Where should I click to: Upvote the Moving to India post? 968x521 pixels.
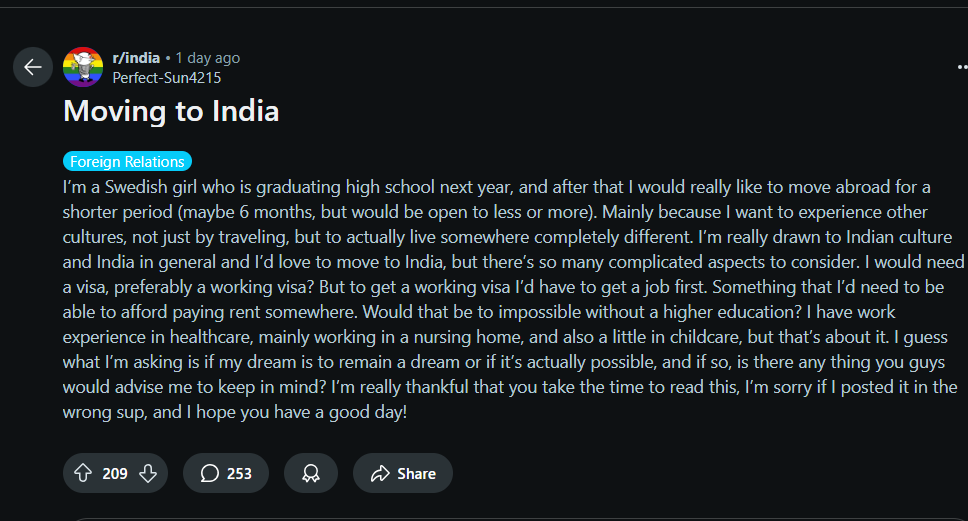tap(83, 473)
